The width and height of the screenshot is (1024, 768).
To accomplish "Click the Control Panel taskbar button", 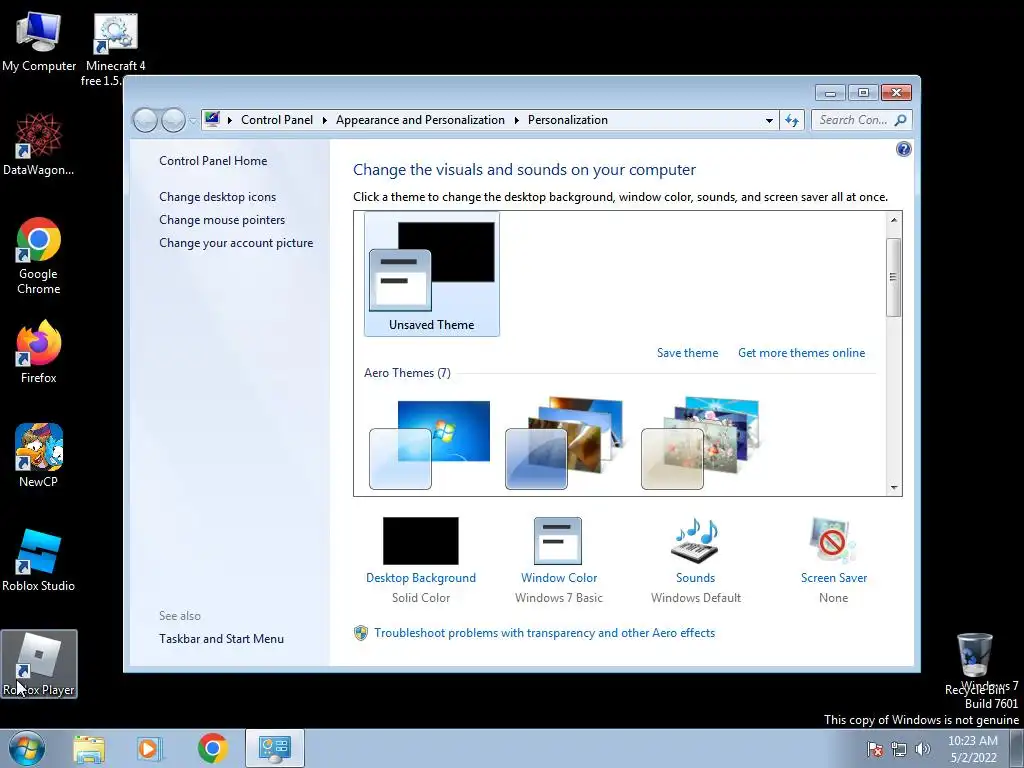I will [x=274, y=748].
